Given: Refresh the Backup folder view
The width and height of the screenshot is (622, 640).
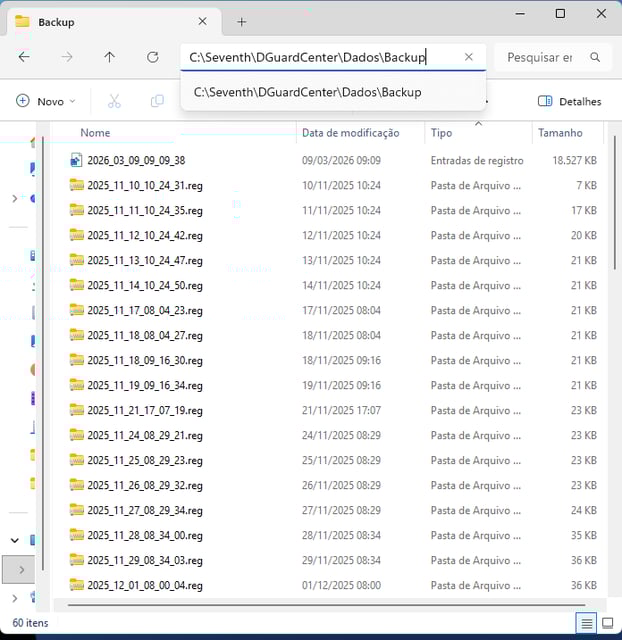Looking at the screenshot, I should pyautogui.click(x=153, y=57).
